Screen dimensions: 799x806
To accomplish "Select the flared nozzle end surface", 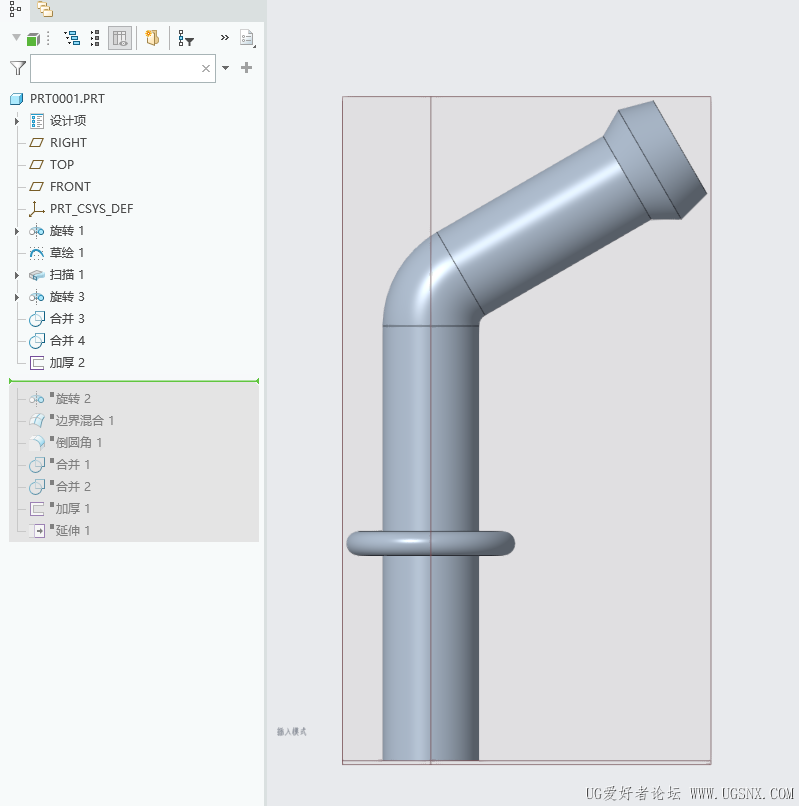I will [x=663, y=159].
